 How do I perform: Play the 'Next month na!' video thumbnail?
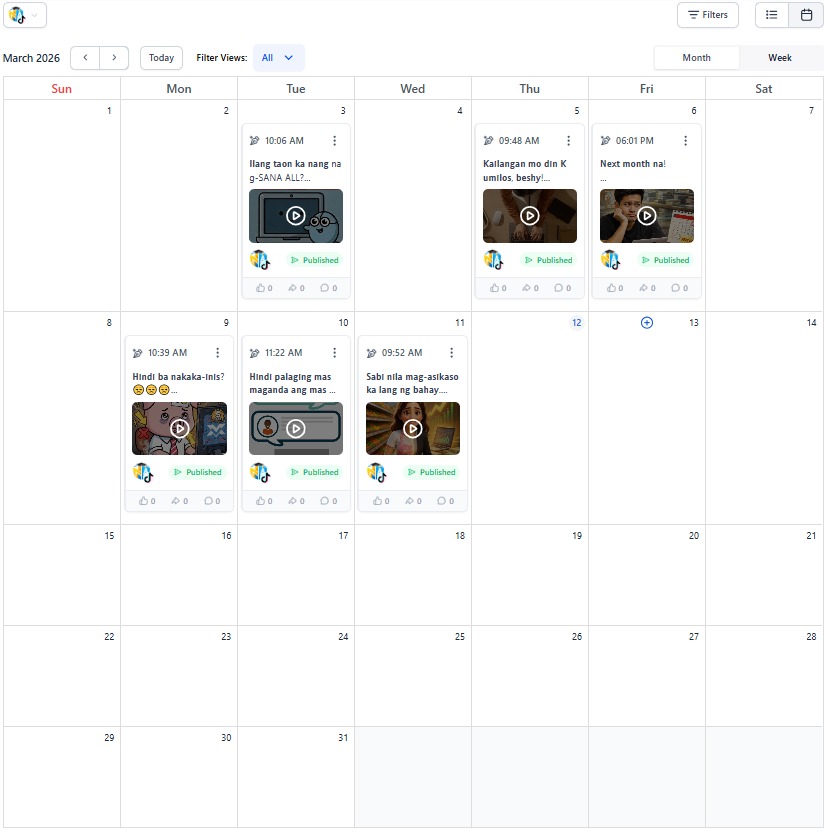(647, 216)
